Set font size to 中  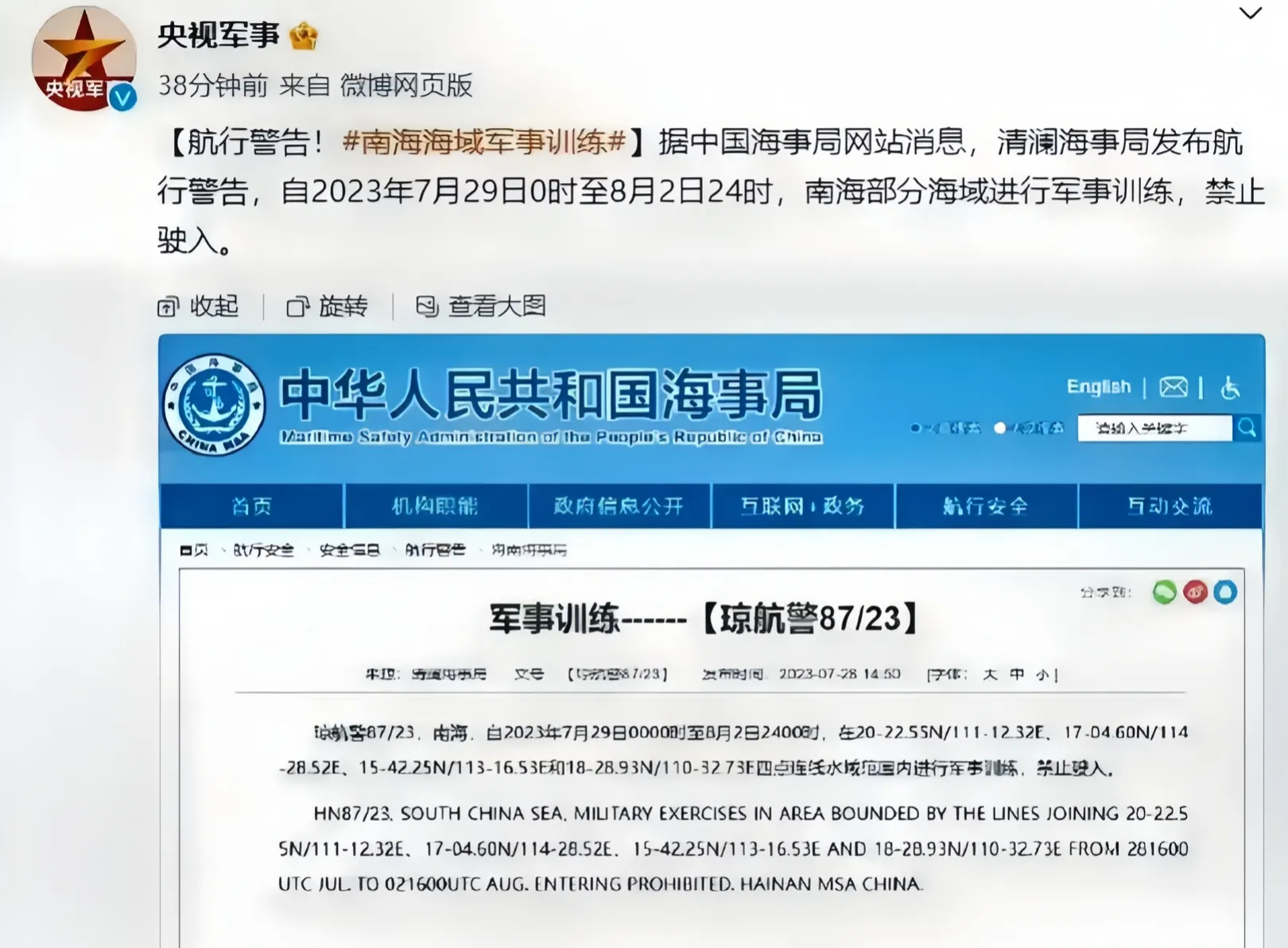tap(1017, 674)
